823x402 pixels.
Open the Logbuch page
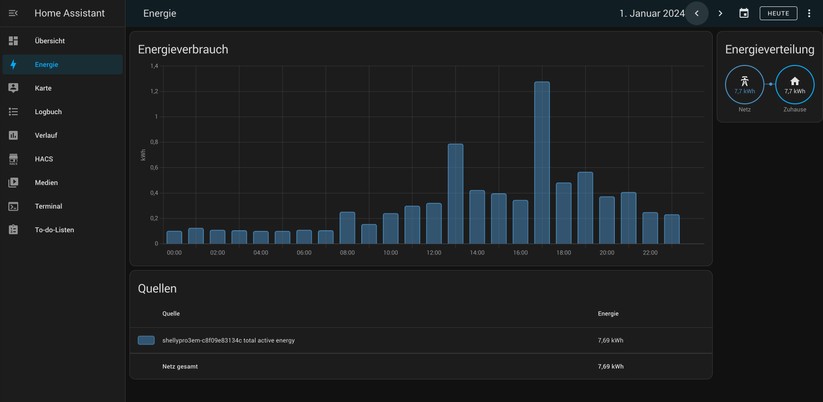tap(48, 112)
